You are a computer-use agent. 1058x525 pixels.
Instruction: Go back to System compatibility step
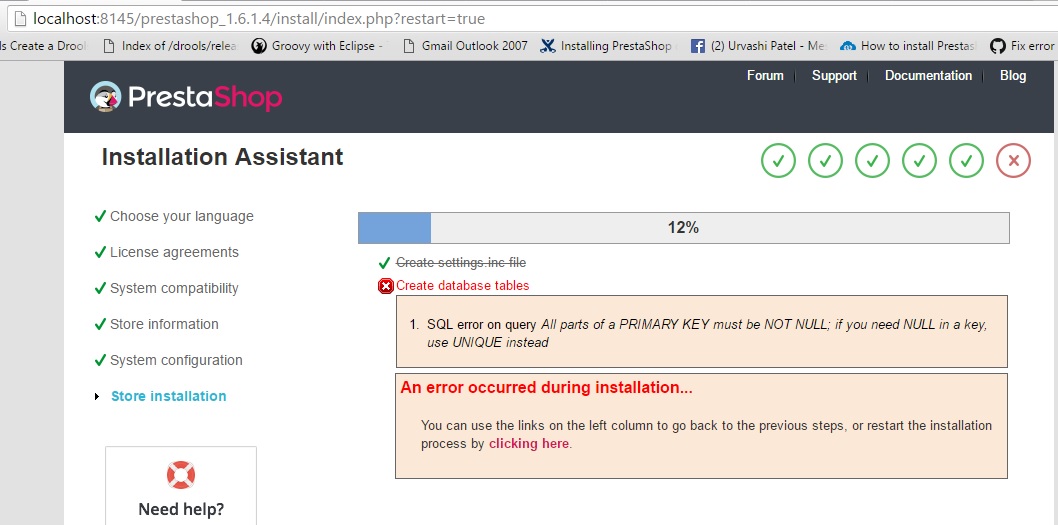(x=174, y=288)
